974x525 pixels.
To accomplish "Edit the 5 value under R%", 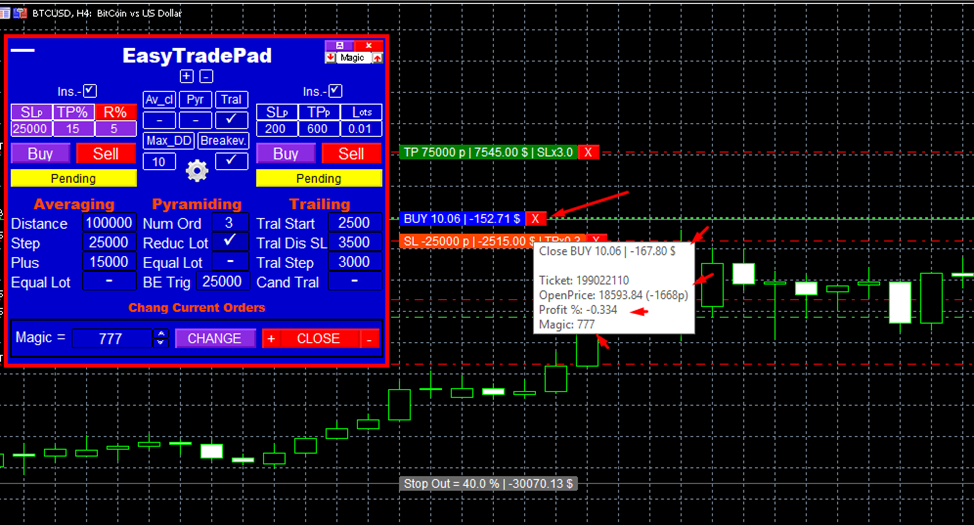I will click(x=115, y=129).
